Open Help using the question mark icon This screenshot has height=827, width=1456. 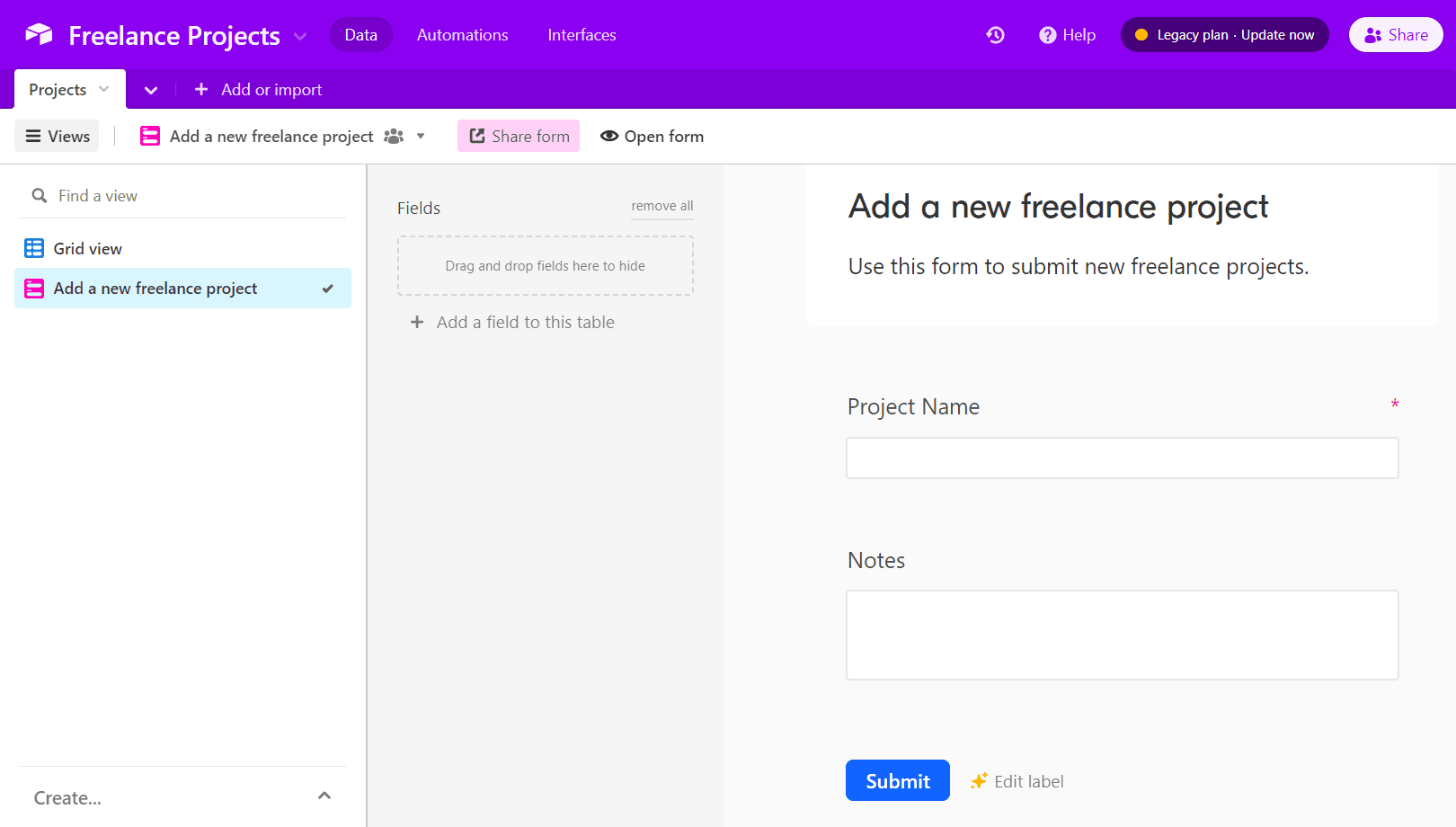point(1047,34)
